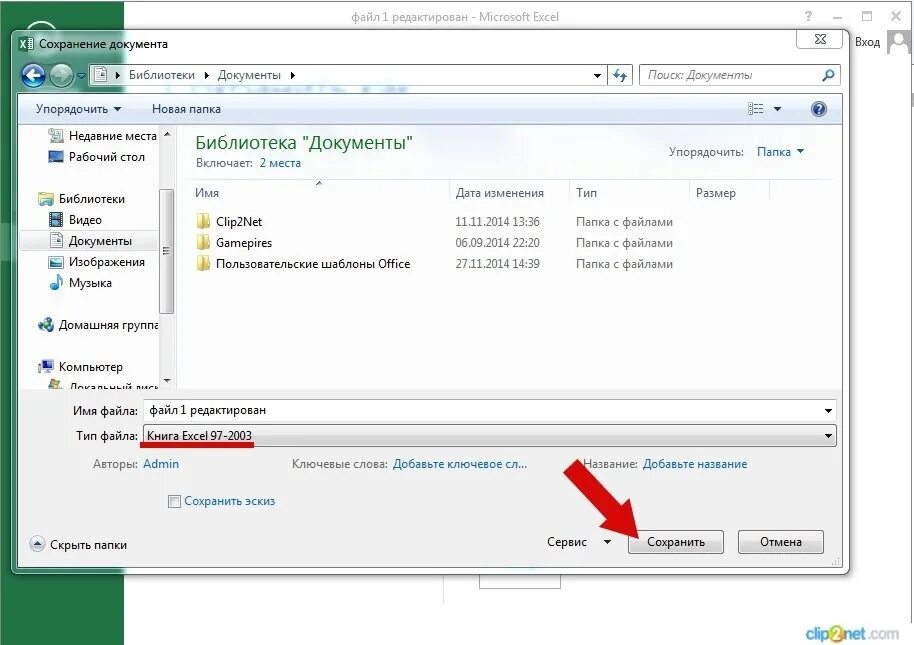Click the Имя файла text field
The image size is (914, 645).
pos(483,410)
